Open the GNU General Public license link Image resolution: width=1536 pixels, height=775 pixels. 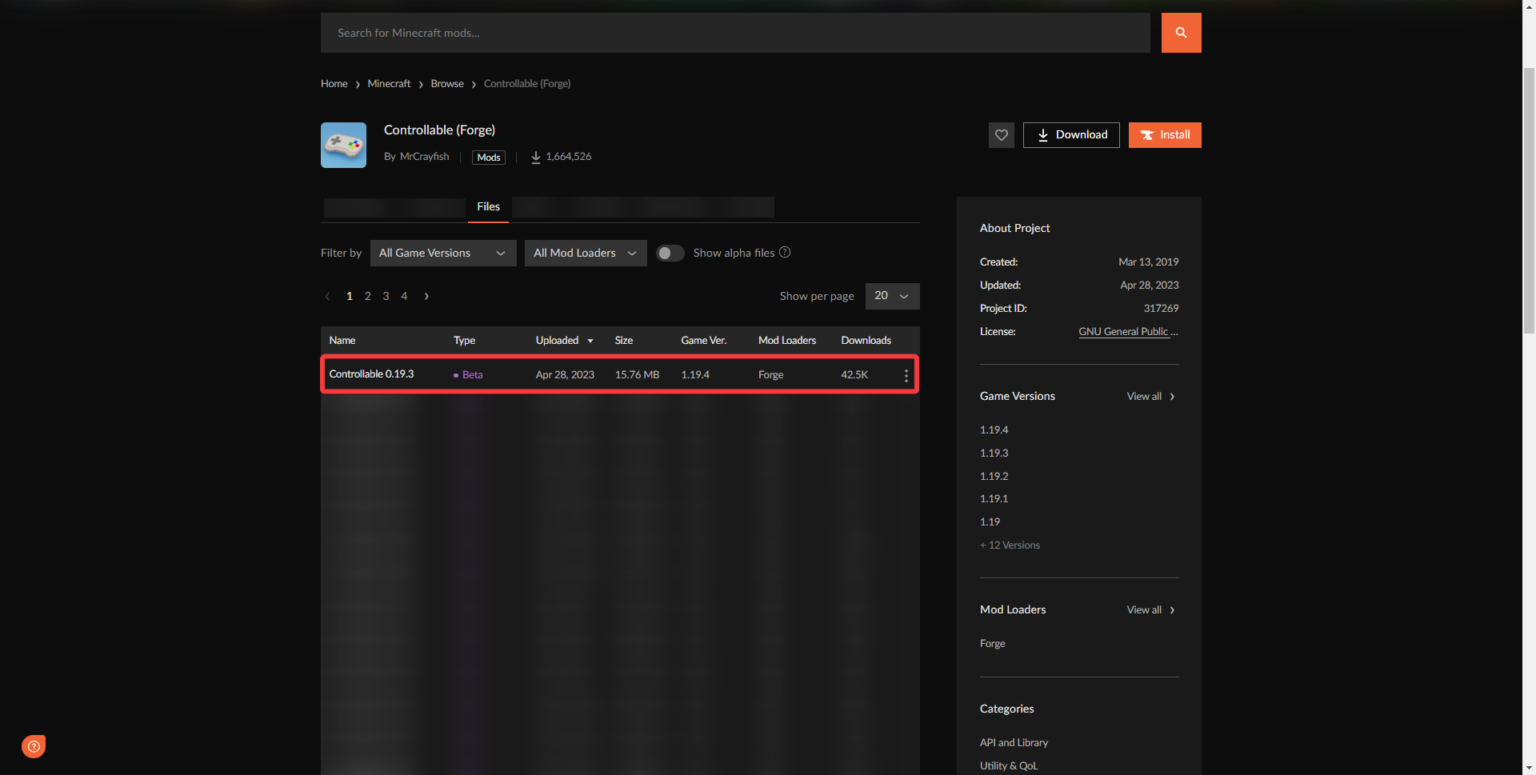pyautogui.click(x=1128, y=331)
